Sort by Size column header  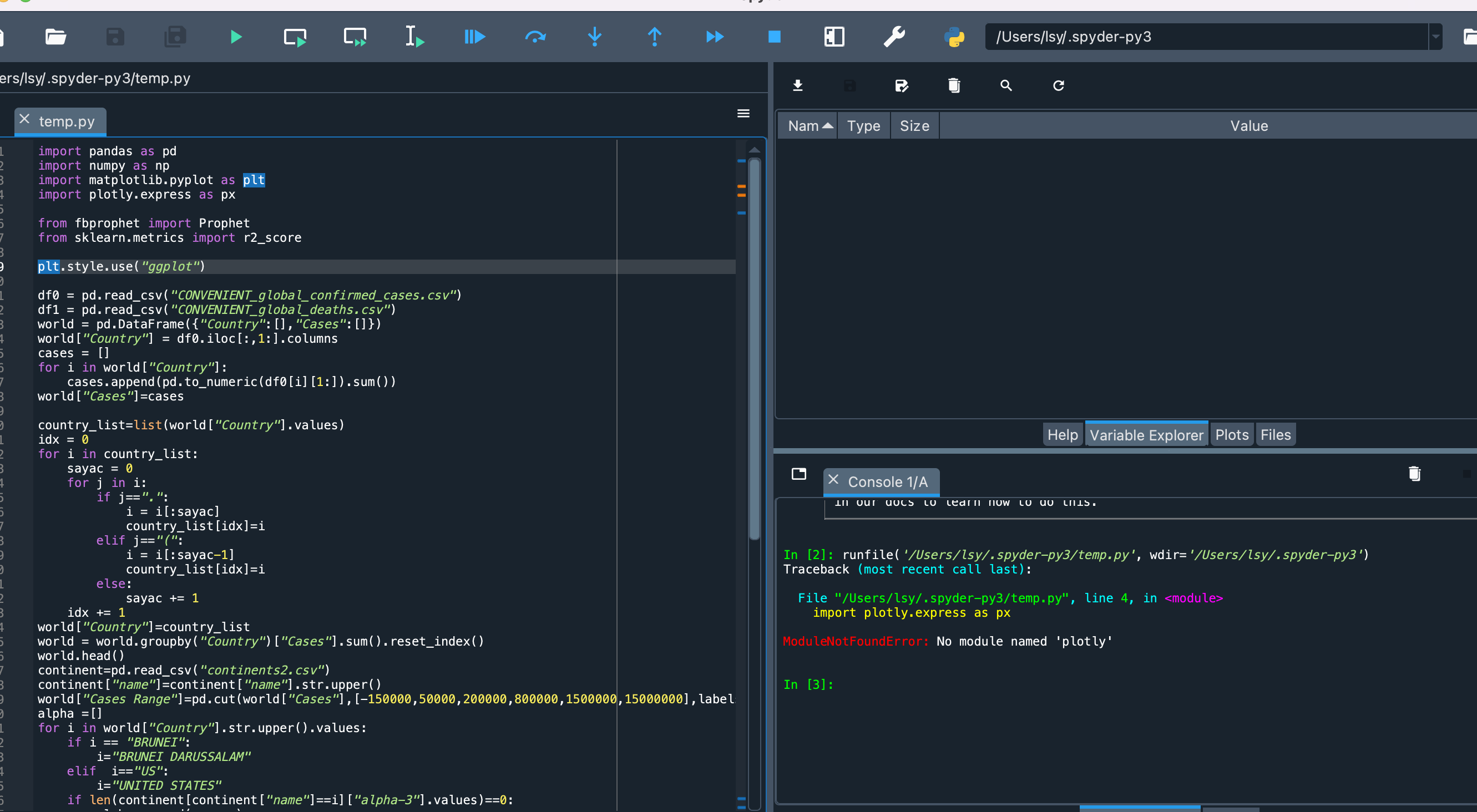point(914,126)
